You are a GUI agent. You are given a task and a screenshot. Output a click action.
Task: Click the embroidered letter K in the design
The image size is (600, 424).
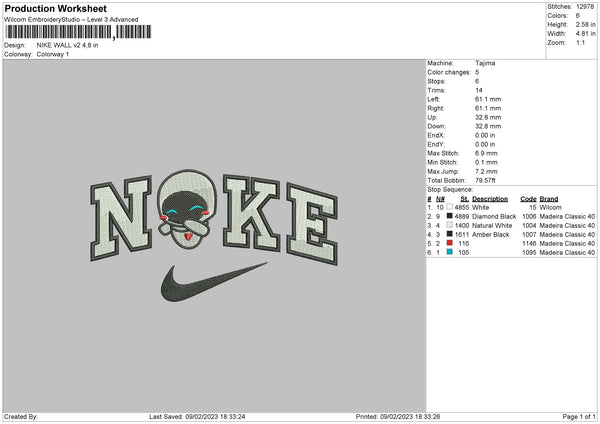[x=251, y=213]
